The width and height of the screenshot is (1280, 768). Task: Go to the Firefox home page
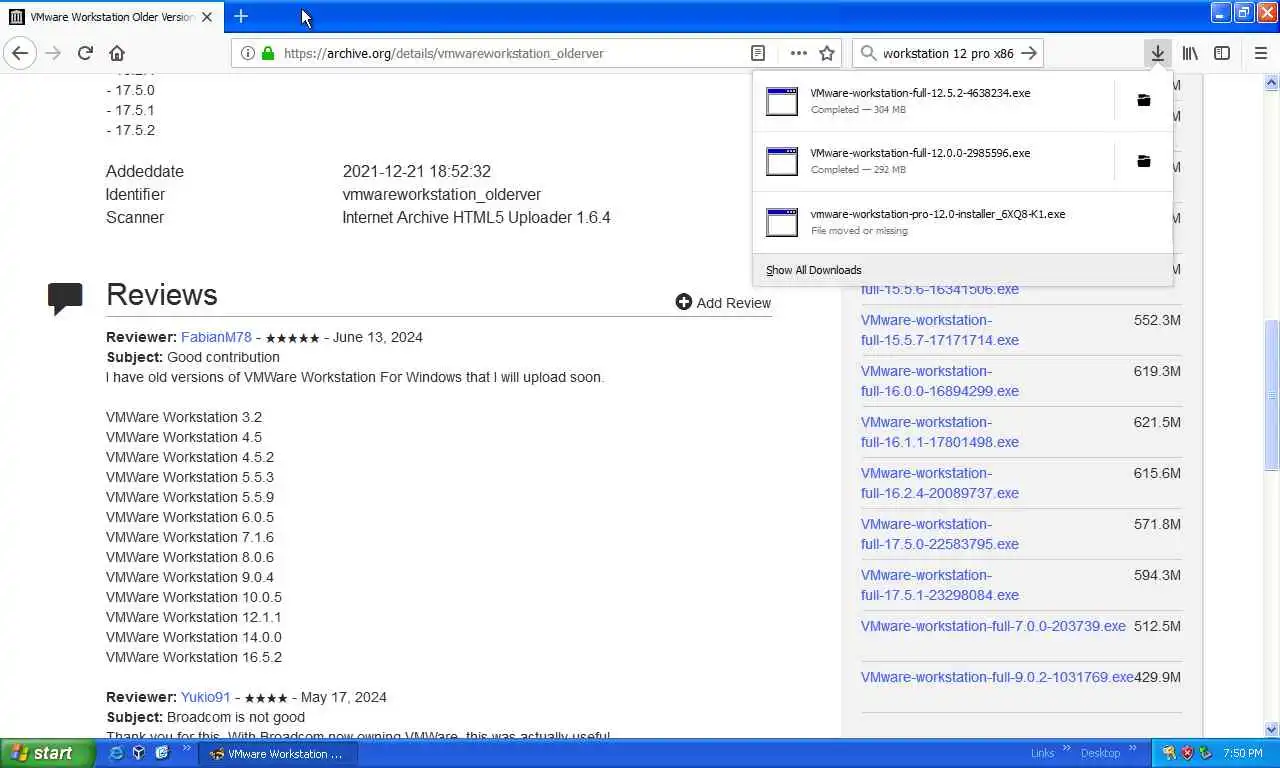pos(117,53)
